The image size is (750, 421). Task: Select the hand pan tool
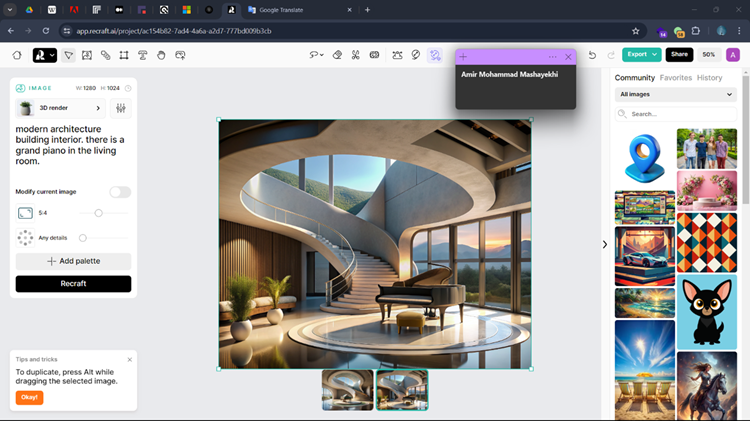point(161,55)
